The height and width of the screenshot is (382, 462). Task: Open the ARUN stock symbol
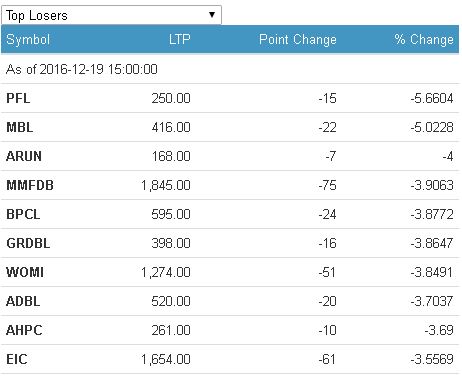pyautogui.click(x=24, y=156)
